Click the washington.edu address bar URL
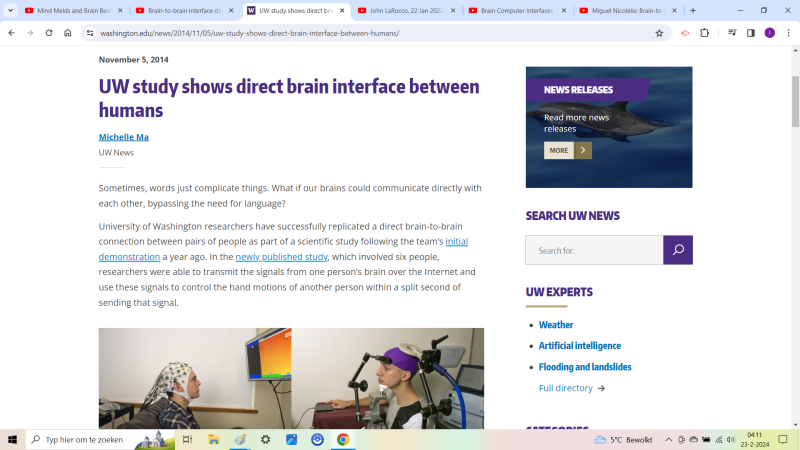The image size is (800, 450). (x=249, y=33)
